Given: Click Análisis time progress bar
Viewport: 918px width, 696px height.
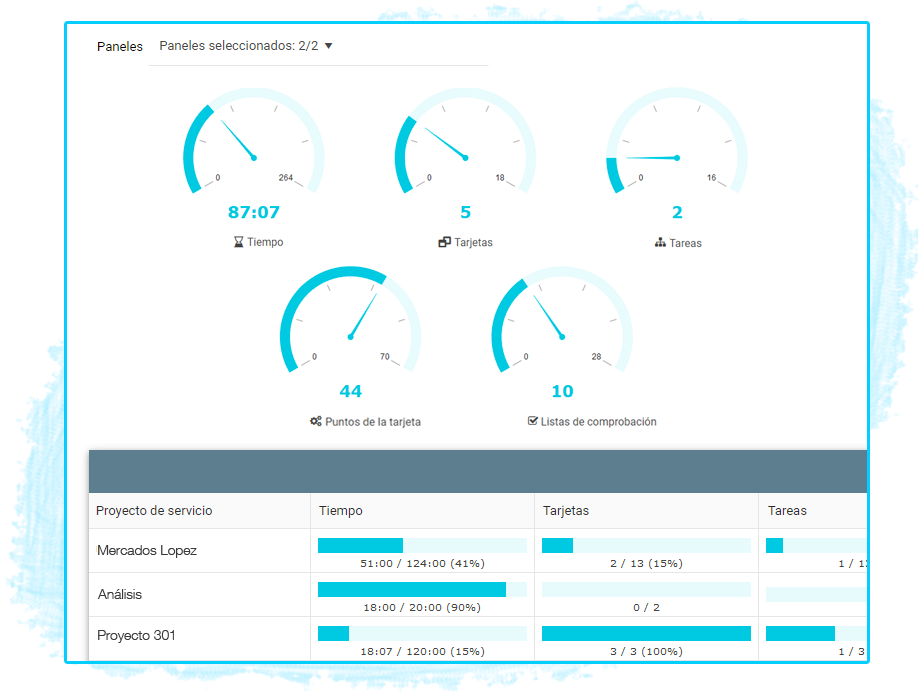Looking at the screenshot, I should click(422, 589).
